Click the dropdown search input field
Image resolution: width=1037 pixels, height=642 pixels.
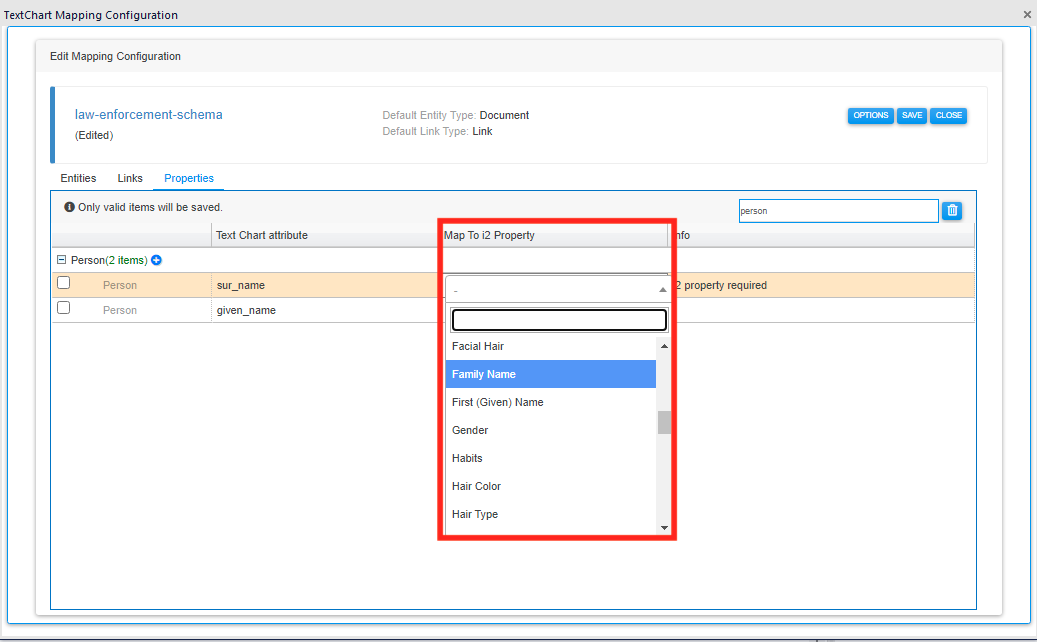pos(559,320)
